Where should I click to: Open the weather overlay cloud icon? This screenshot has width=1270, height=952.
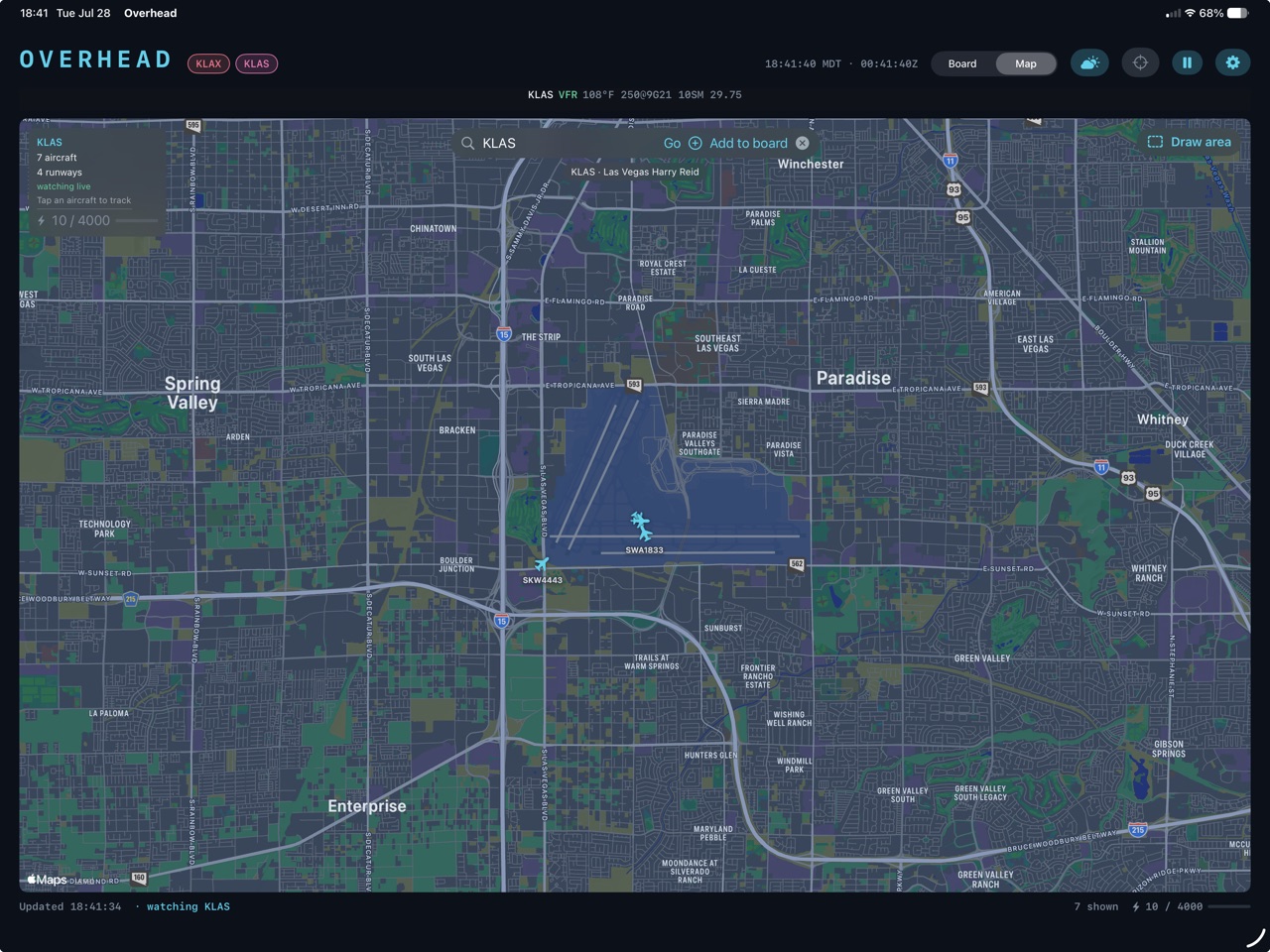1089,63
